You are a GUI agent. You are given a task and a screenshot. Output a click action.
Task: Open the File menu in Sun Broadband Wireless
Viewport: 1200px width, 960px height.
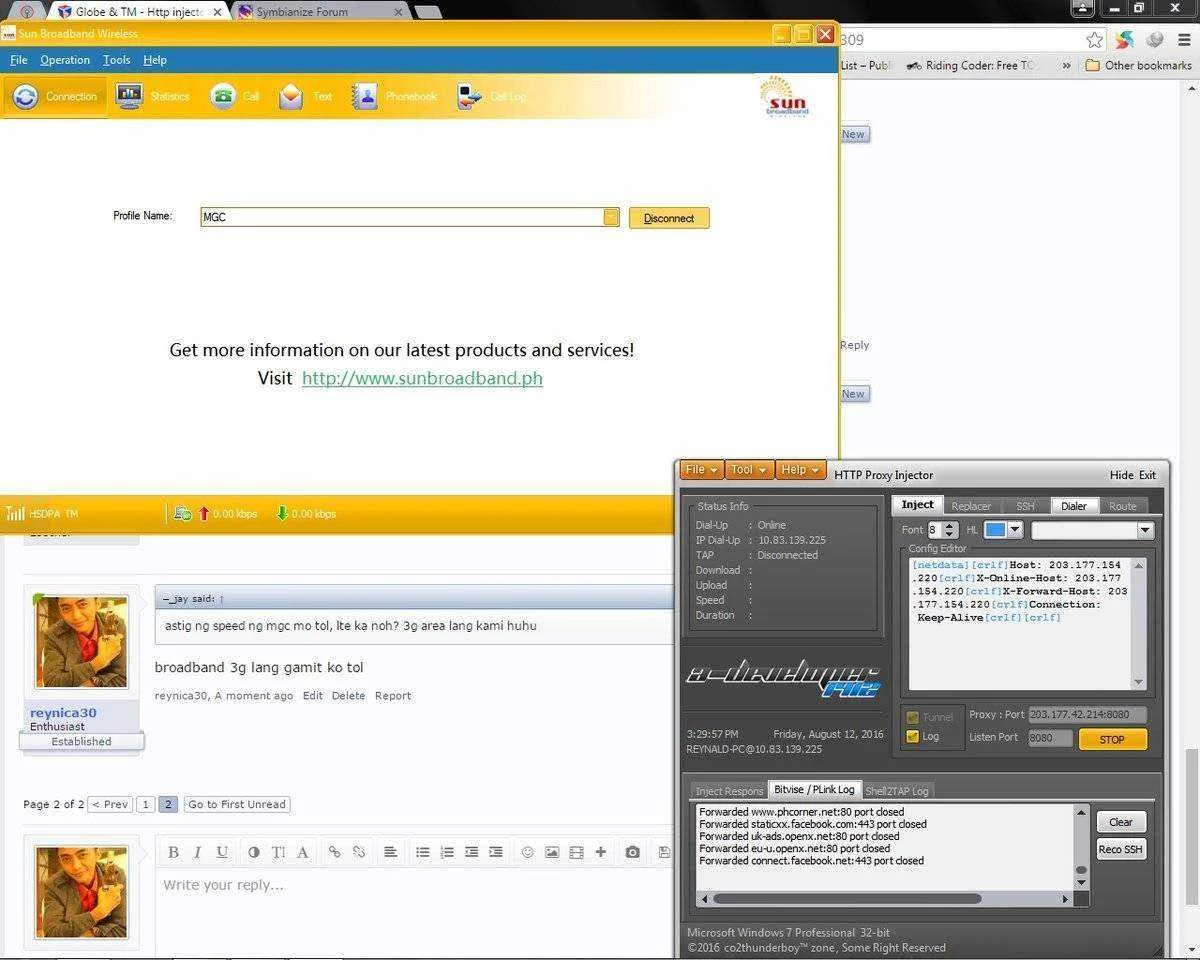point(19,60)
